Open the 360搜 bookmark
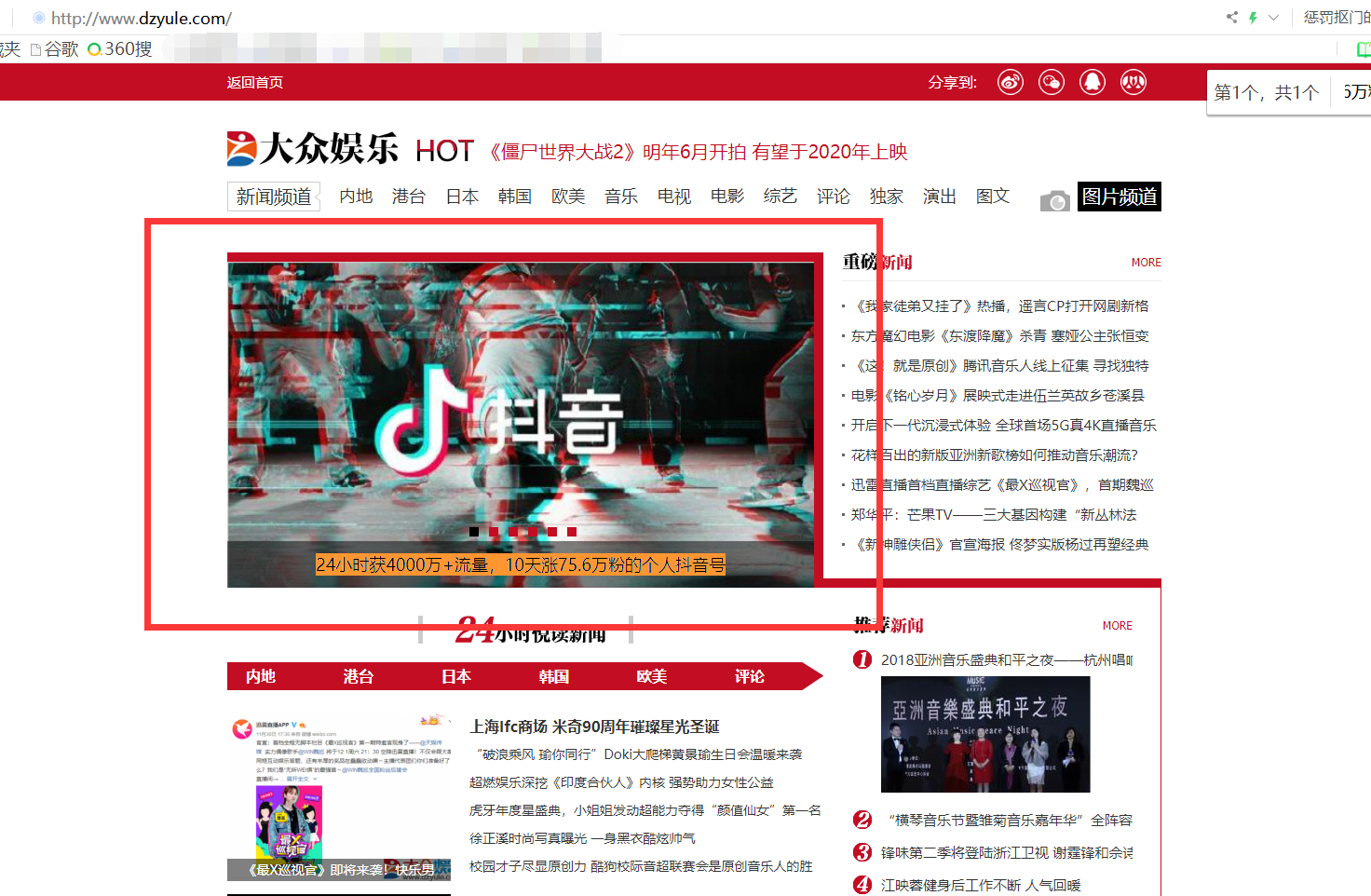 coord(120,48)
